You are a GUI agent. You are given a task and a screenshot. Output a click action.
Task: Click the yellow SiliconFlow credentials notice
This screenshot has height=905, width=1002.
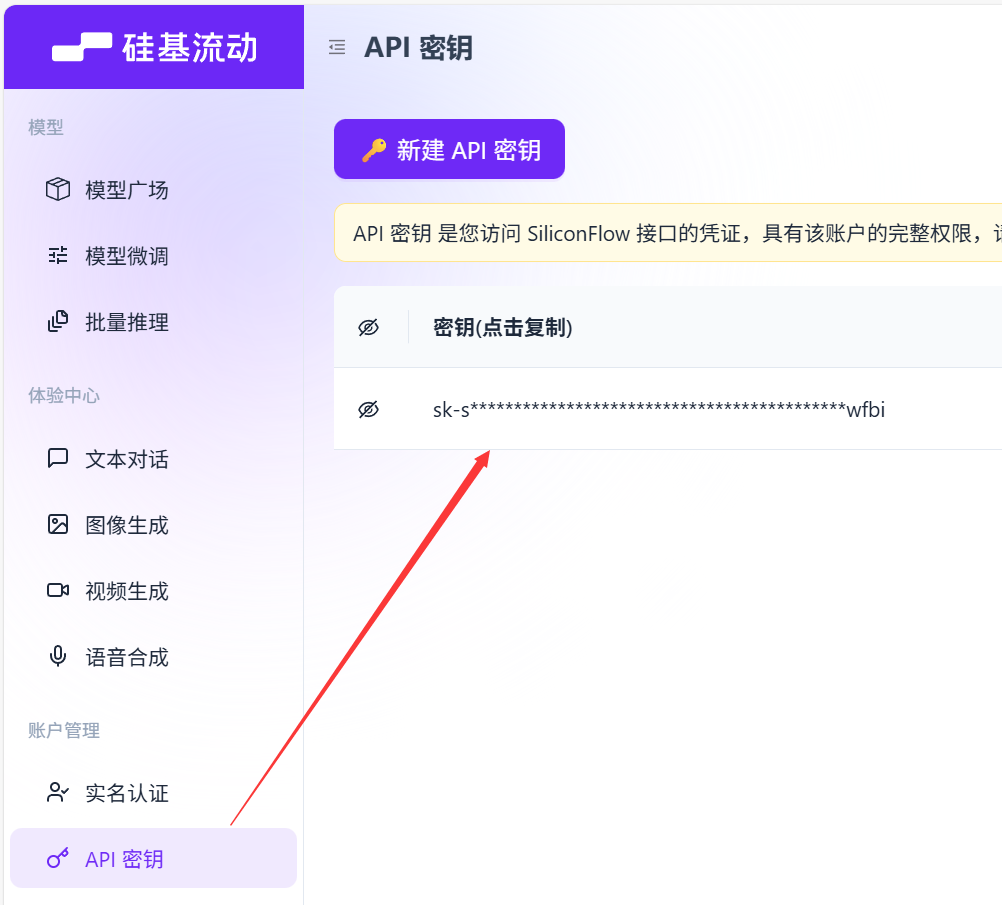pos(668,233)
